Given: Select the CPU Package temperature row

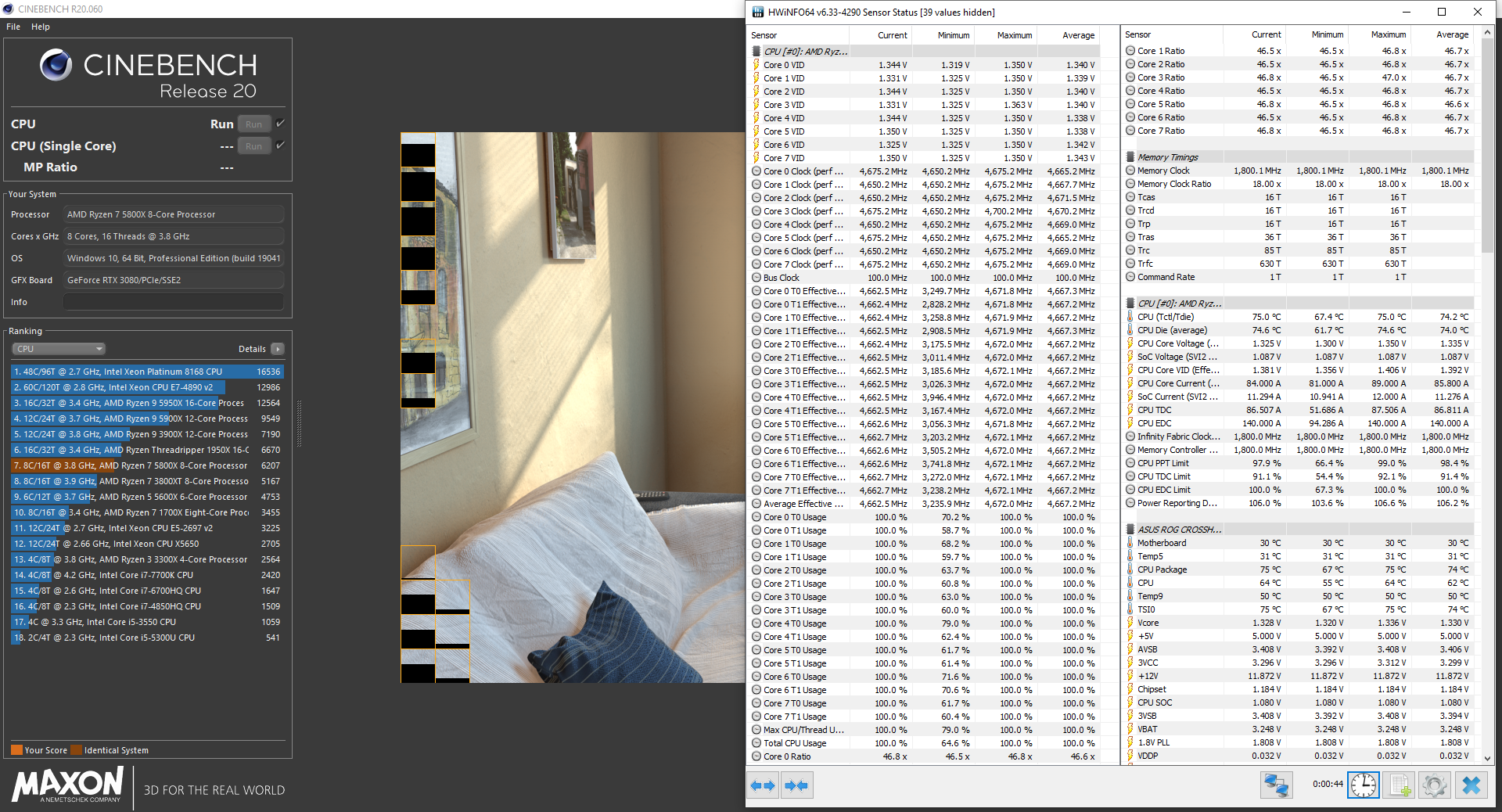Looking at the screenshot, I should 1299,569.
